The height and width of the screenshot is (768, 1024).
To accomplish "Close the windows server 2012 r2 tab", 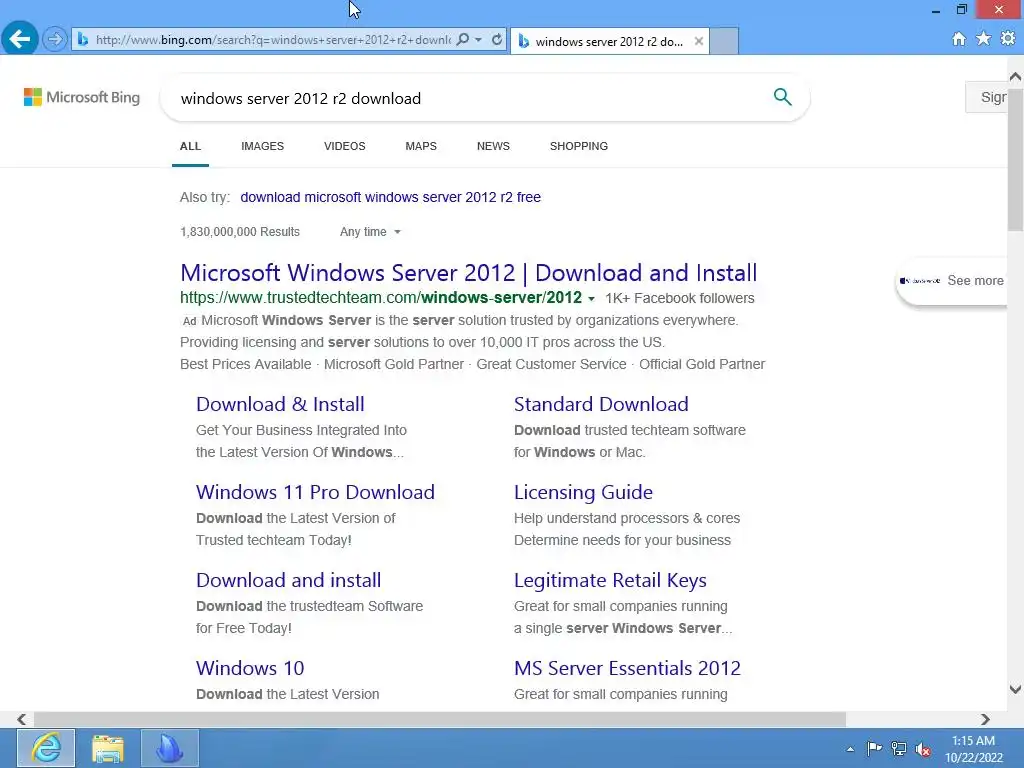I will point(699,41).
